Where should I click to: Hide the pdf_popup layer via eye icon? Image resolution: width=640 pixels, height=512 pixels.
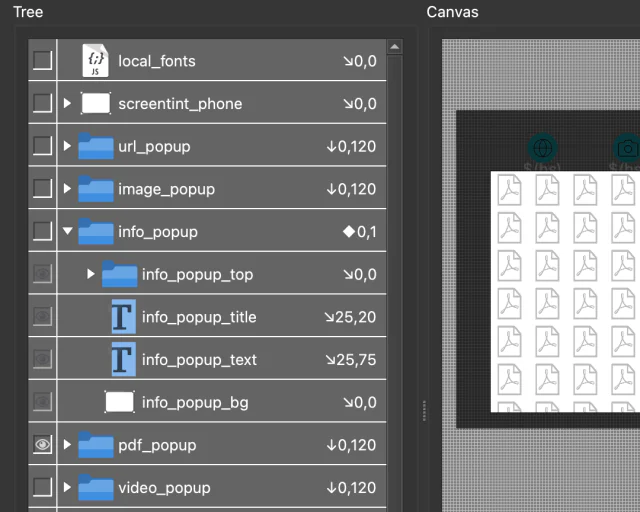tap(42, 444)
